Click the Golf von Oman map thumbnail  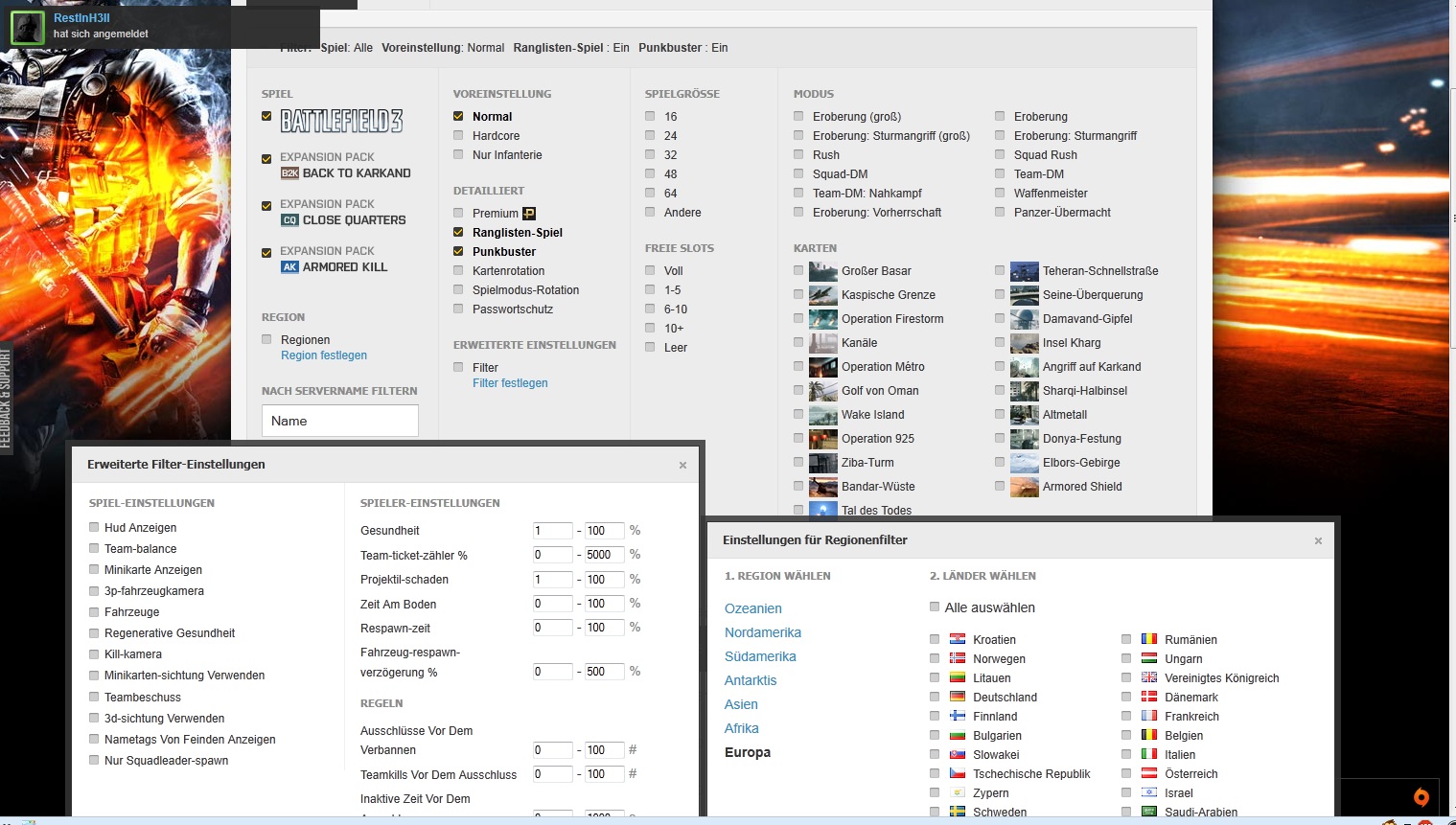tap(823, 391)
